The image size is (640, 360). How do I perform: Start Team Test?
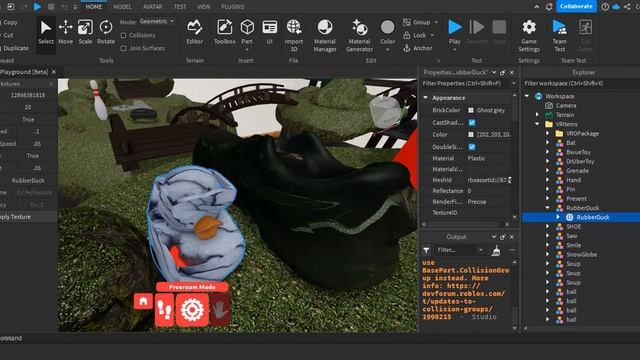click(560, 35)
